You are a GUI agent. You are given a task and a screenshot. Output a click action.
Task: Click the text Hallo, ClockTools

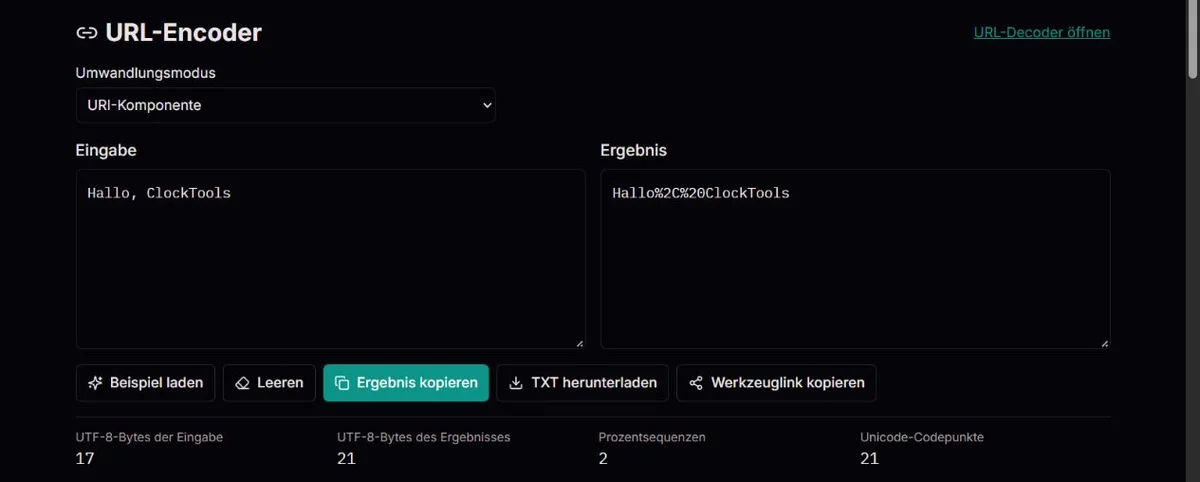[159, 193]
